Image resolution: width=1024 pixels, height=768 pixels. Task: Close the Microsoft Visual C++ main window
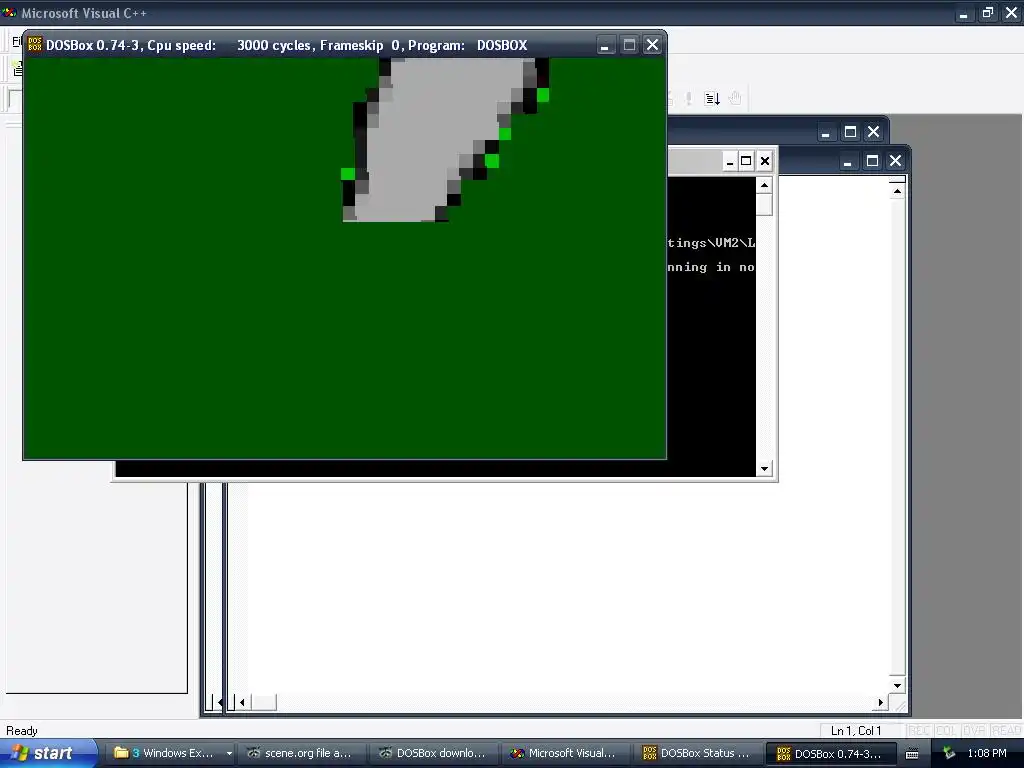(x=1011, y=13)
